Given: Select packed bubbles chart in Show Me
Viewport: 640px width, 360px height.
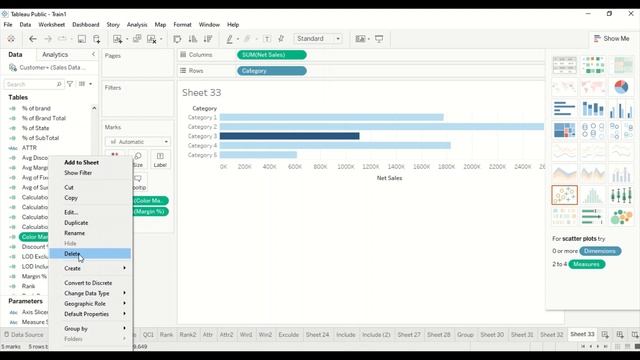Looking at the screenshot, I should click(621, 216).
